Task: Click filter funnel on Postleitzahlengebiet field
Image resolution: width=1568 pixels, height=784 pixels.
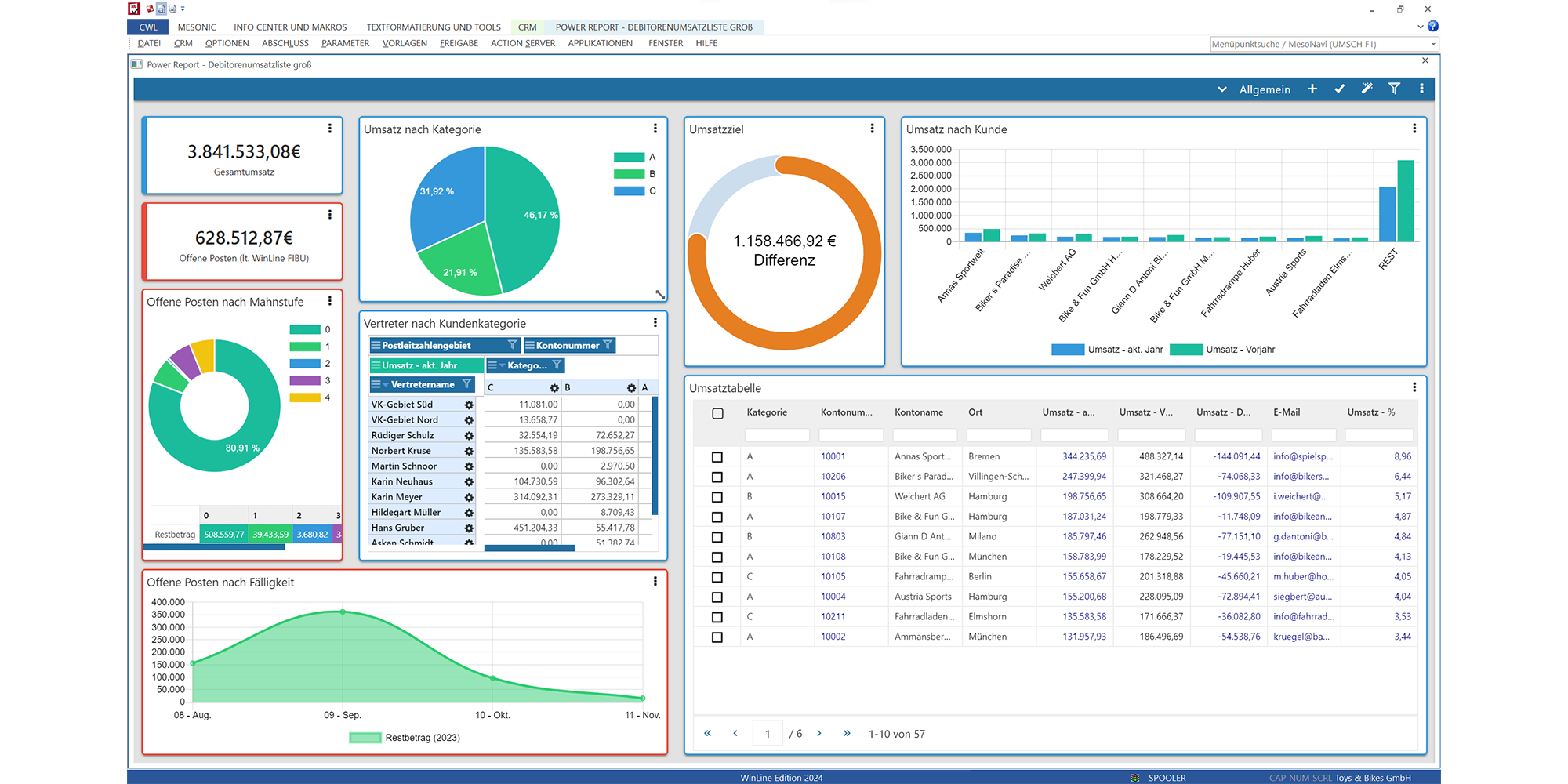Action: (x=512, y=345)
